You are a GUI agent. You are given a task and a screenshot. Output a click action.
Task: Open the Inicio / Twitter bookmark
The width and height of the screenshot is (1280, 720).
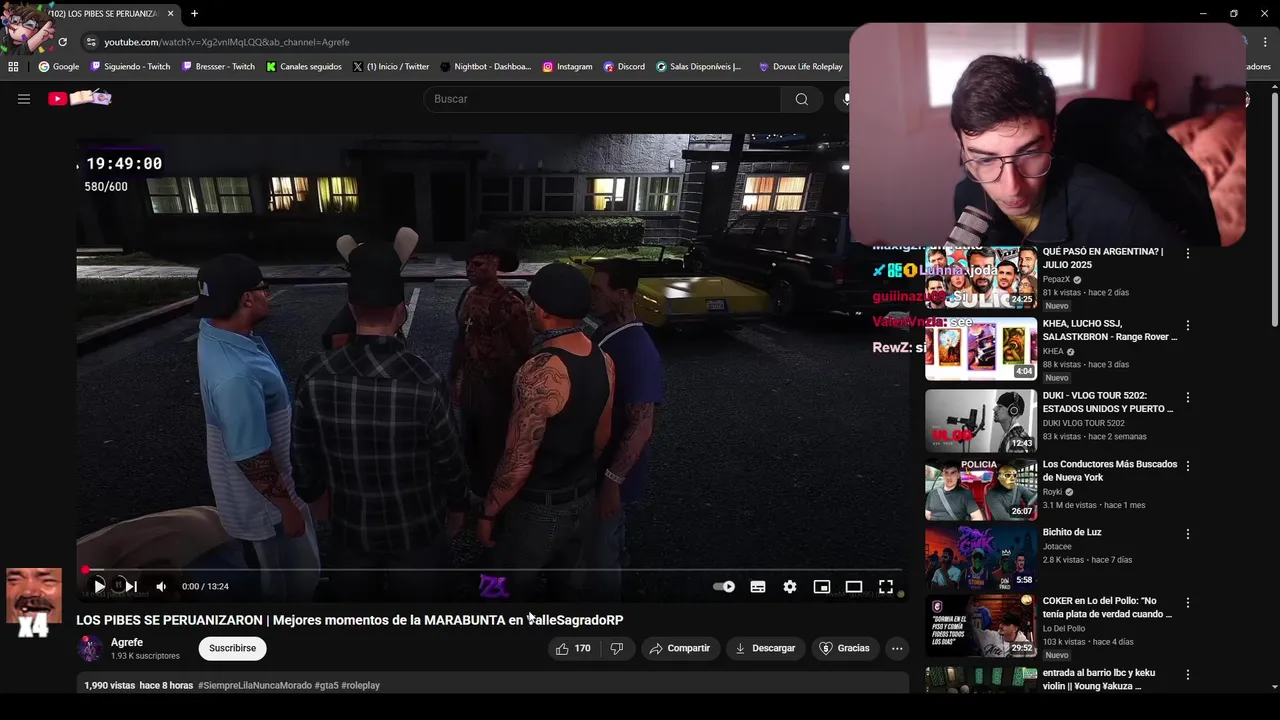[x=391, y=67]
